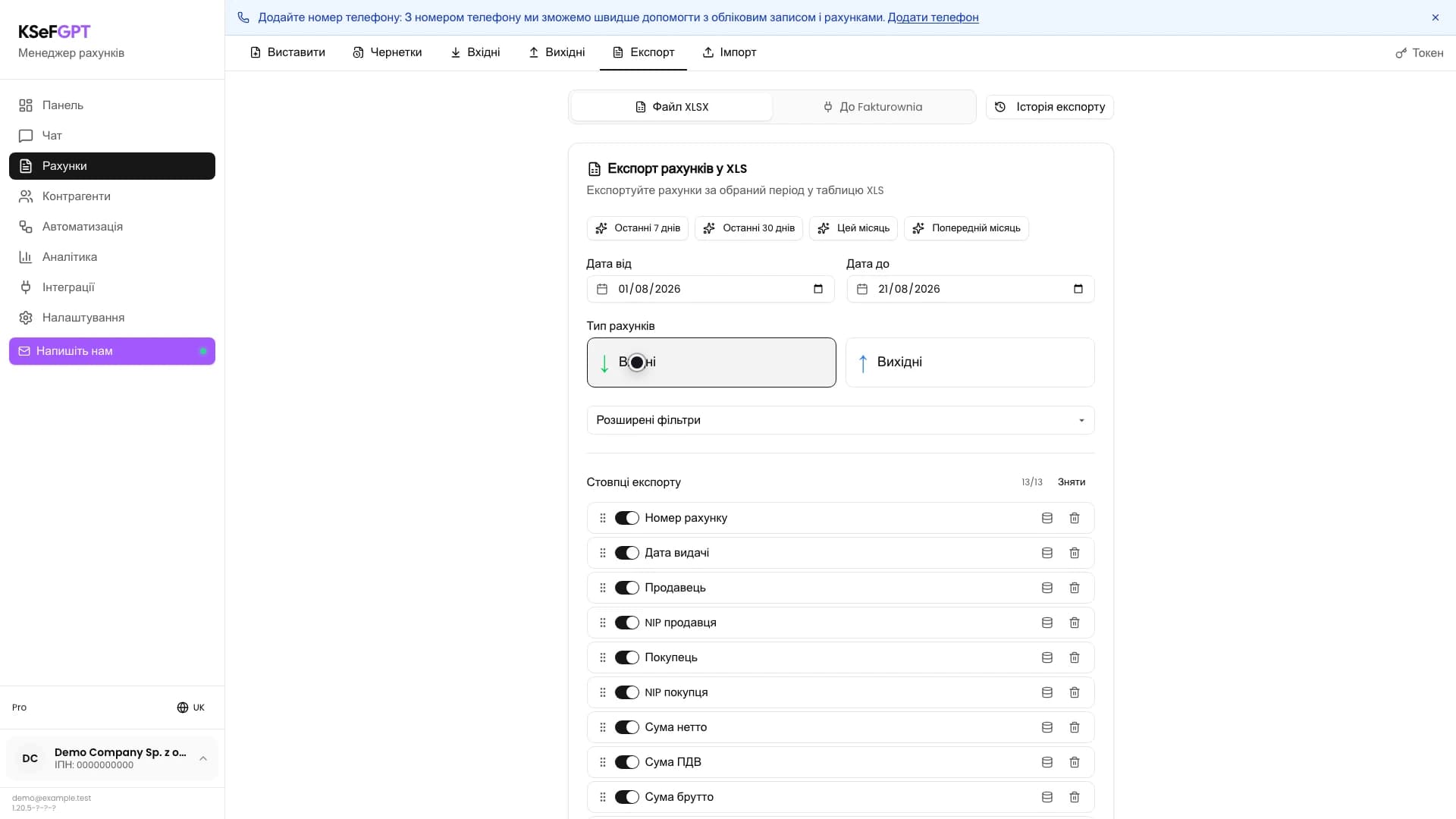Open Чат in sidebar
This screenshot has height=819, width=1456.
point(112,136)
